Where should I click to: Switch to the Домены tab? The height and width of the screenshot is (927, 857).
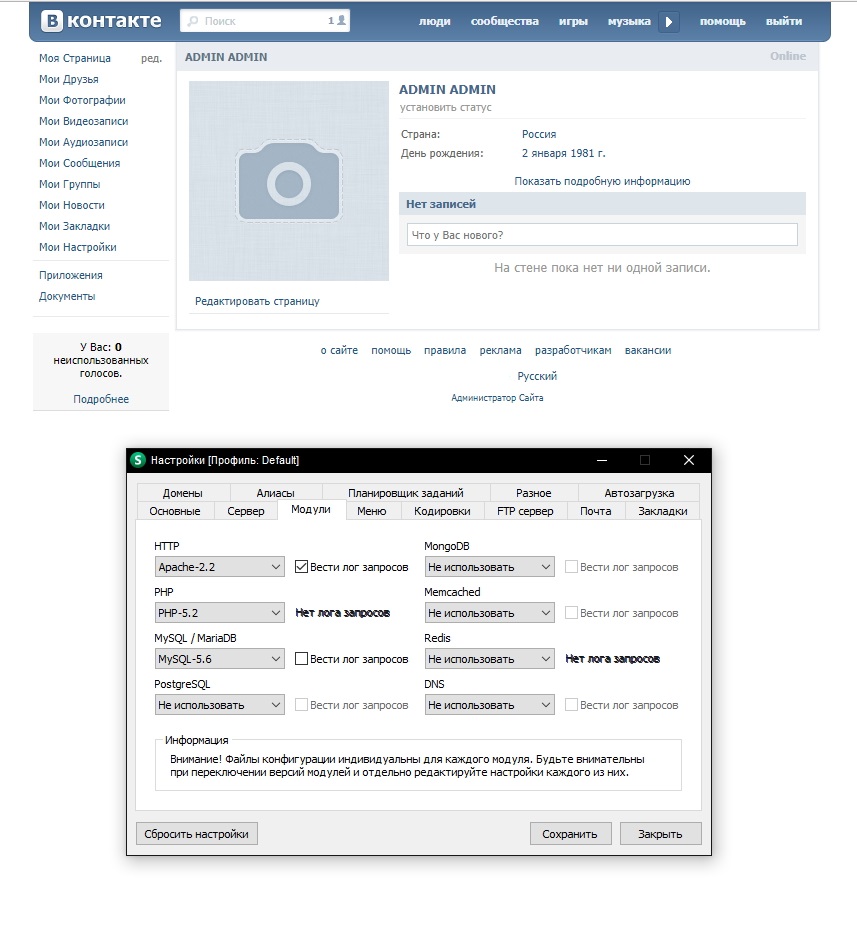(183, 492)
